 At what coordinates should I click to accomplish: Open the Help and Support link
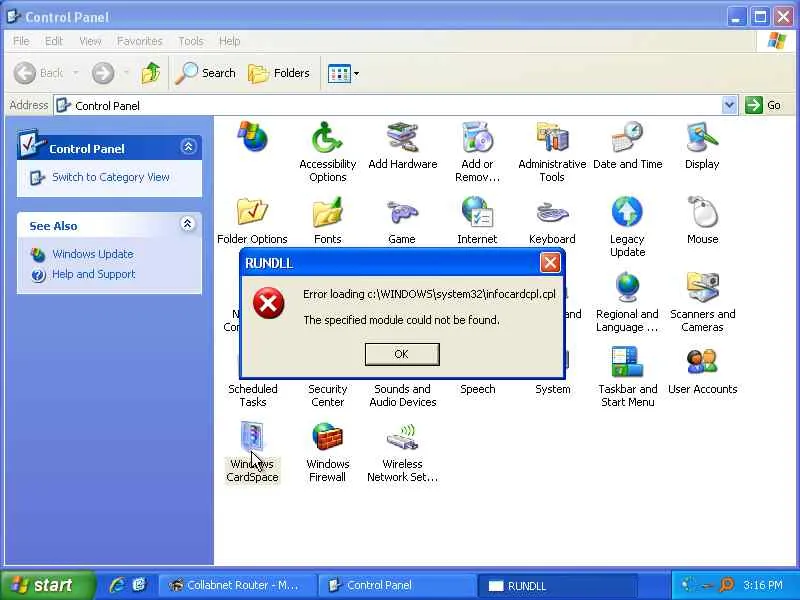coord(94,274)
